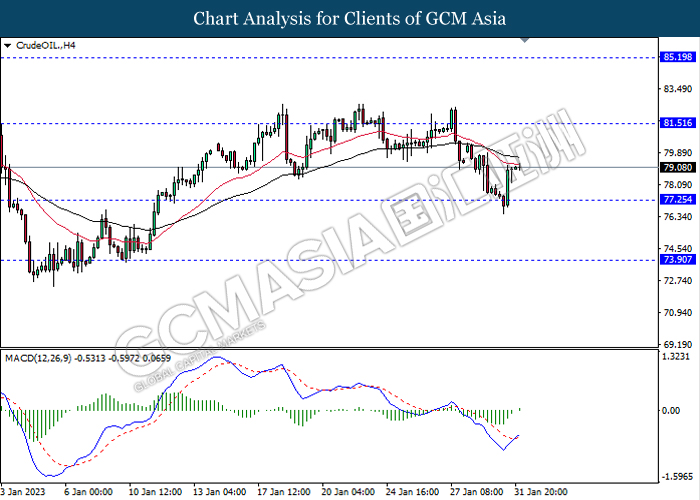Click the chart shift triangle marker at top

click(x=525, y=40)
